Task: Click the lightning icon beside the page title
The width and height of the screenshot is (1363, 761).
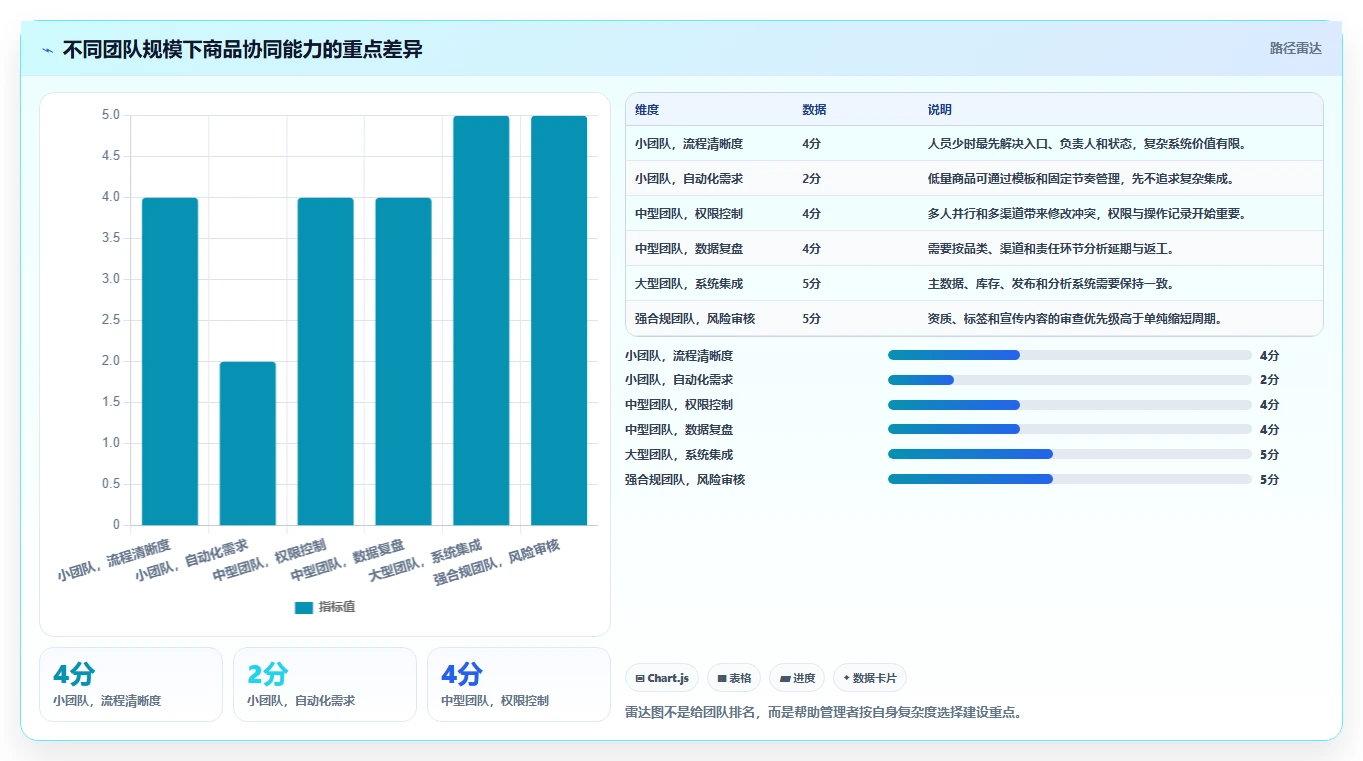Action: (47, 50)
